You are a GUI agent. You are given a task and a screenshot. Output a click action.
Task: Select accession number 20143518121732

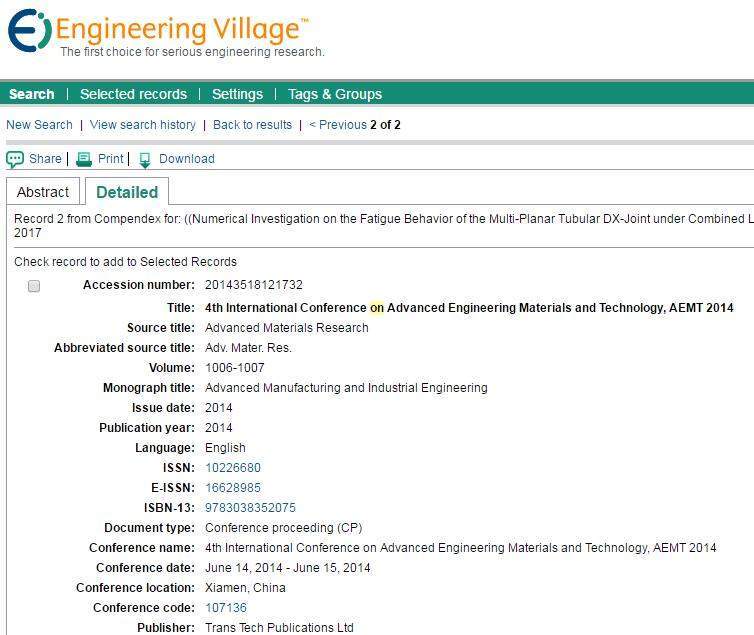coord(254,285)
